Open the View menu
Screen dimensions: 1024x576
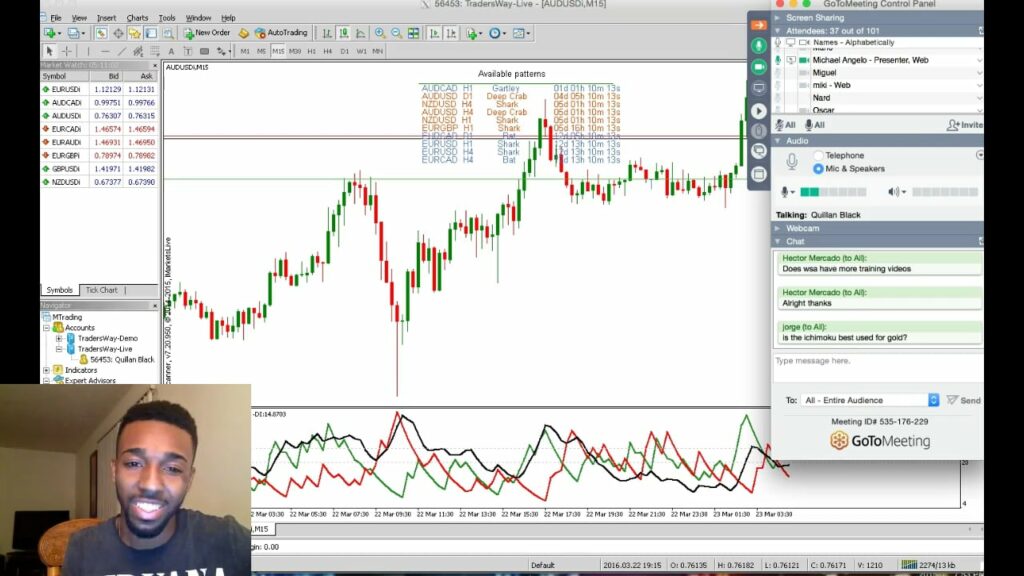click(79, 18)
